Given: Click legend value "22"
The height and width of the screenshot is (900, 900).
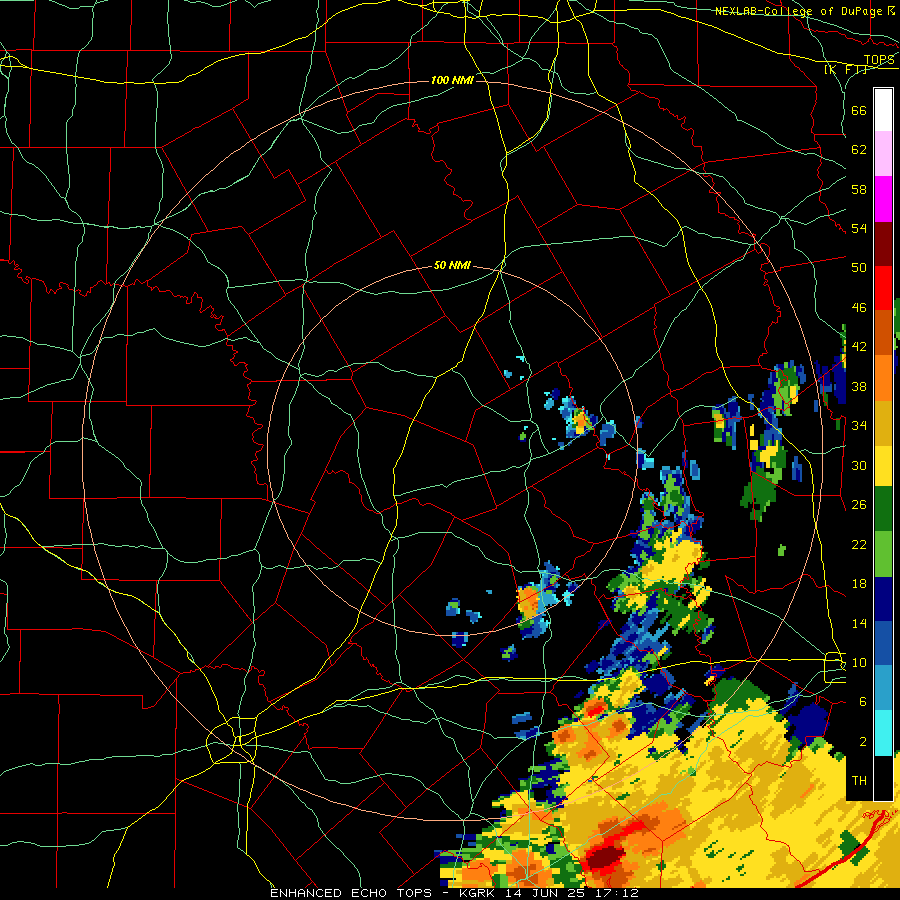Looking at the screenshot, I should [x=859, y=545].
